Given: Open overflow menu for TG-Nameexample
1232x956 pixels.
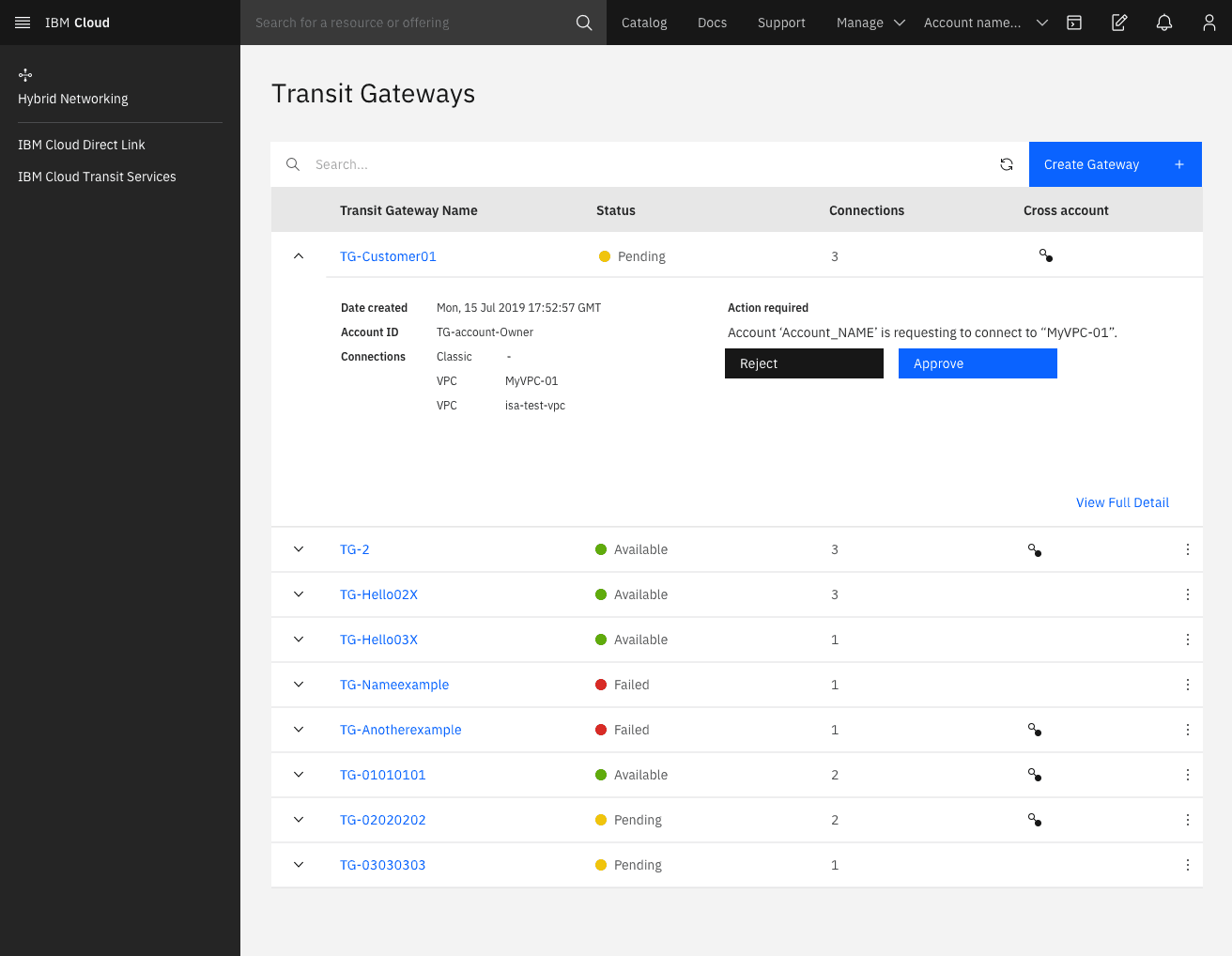Looking at the screenshot, I should (x=1188, y=685).
